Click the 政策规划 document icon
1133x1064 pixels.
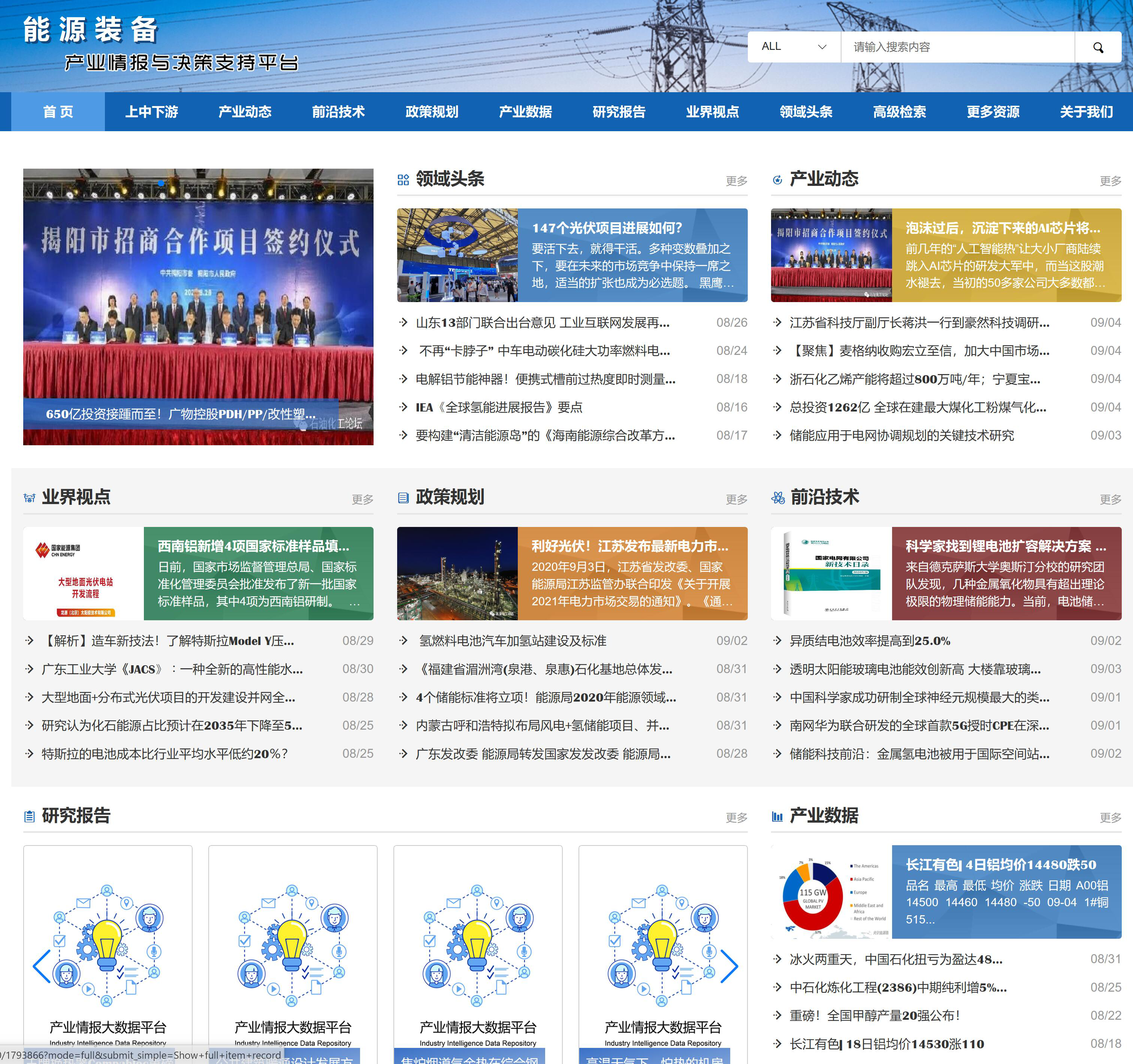coord(403,498)
